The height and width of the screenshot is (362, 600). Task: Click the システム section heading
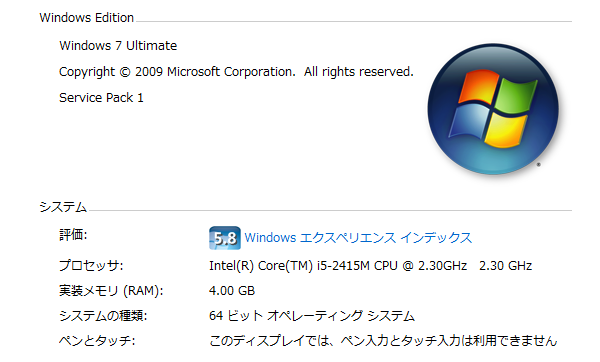tap(63, 207)
